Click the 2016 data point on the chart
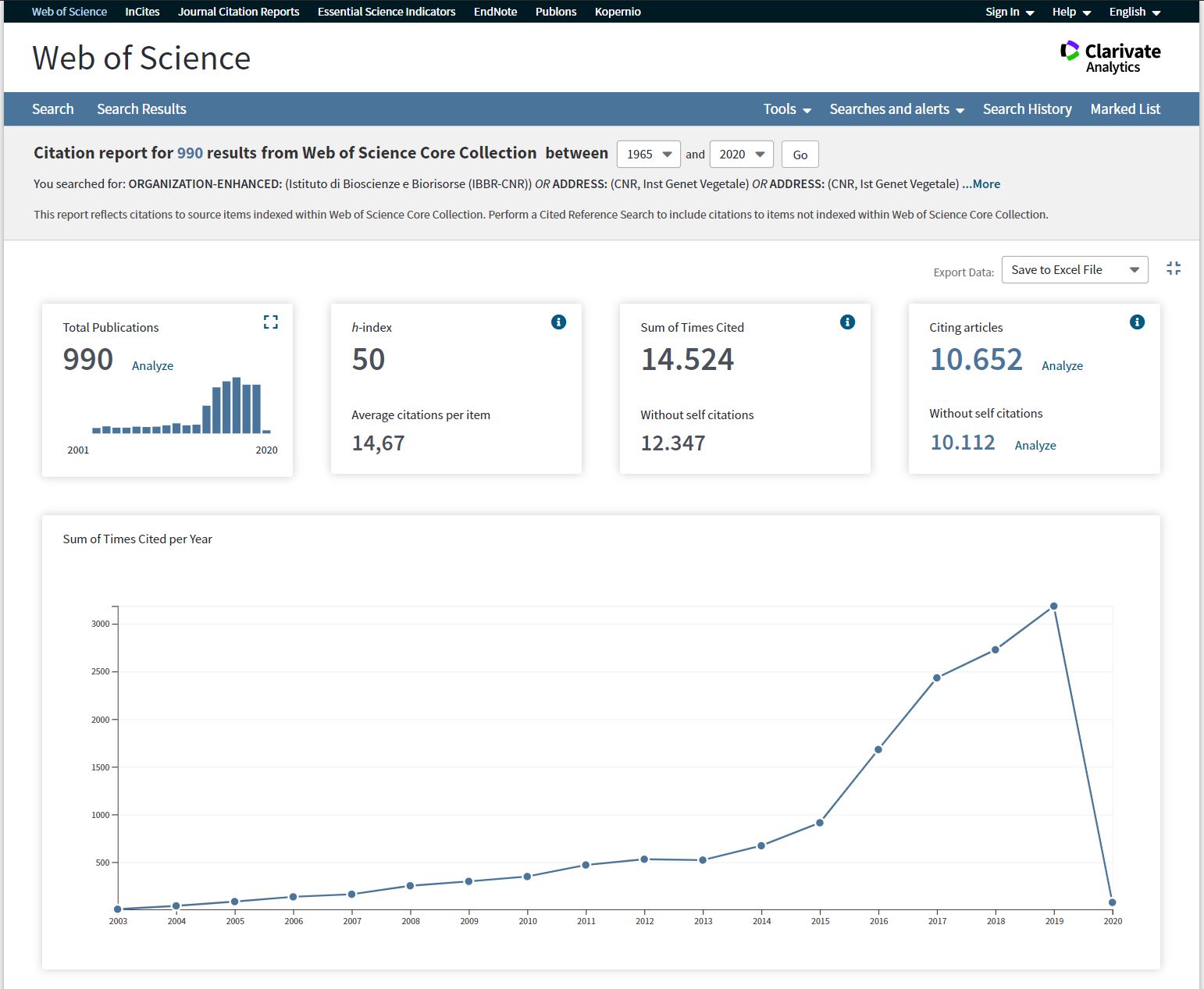 (x=878, y=749)
